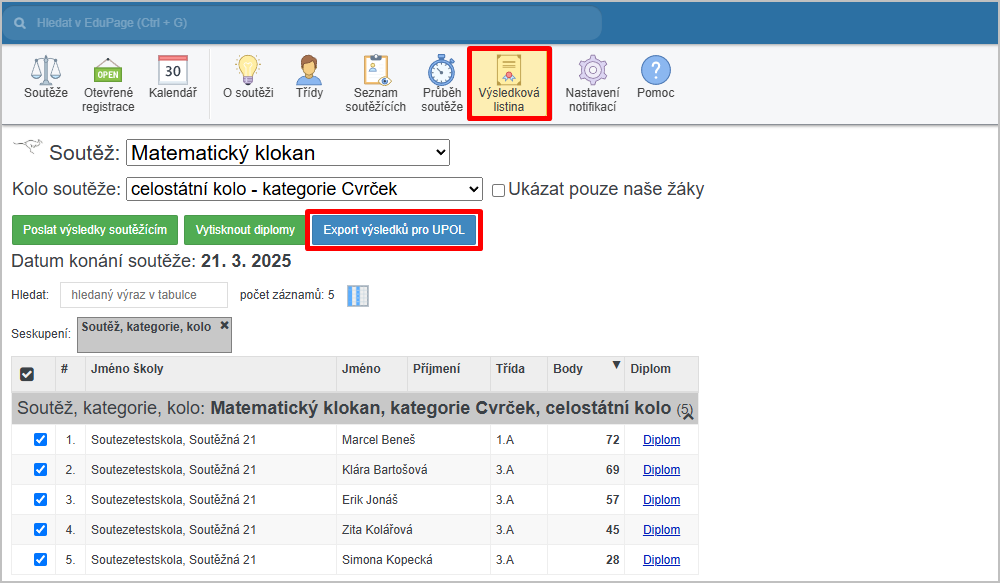Screen dimensions: 1000x583
Task: Open Otevřené registrace icon
Action: [x=108, y=71]
